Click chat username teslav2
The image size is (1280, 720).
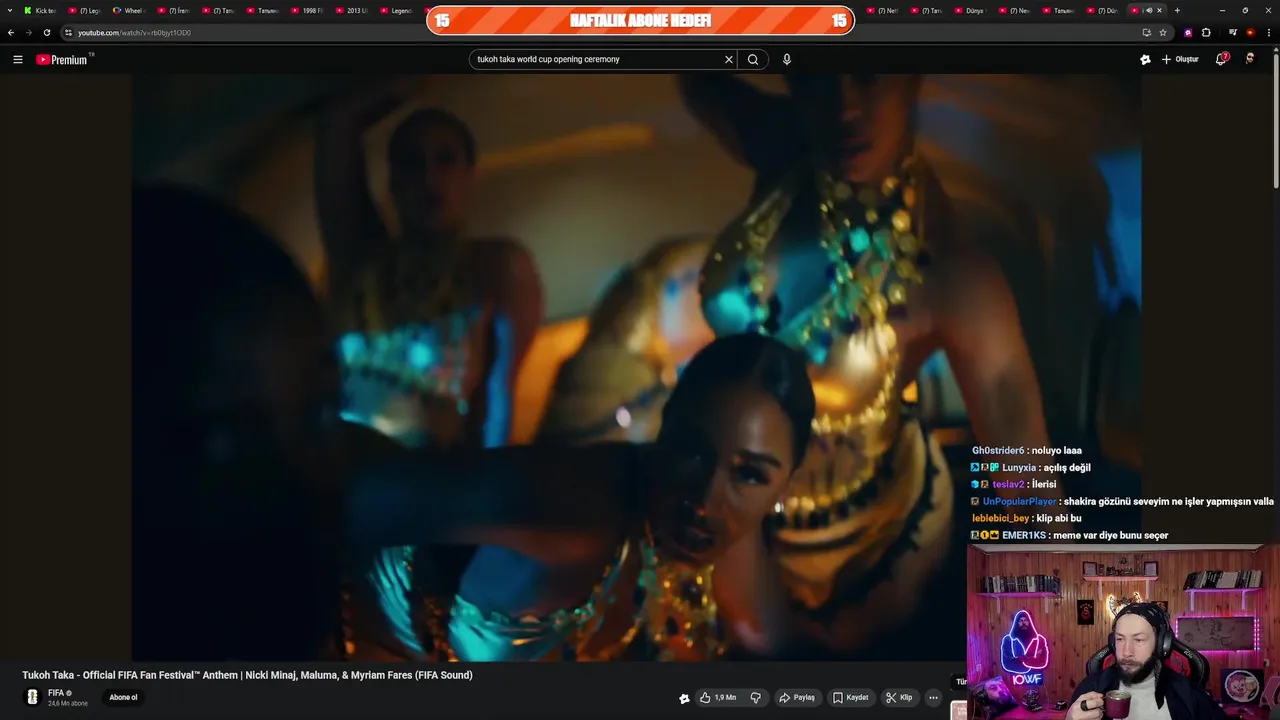tap(1008, 484)
